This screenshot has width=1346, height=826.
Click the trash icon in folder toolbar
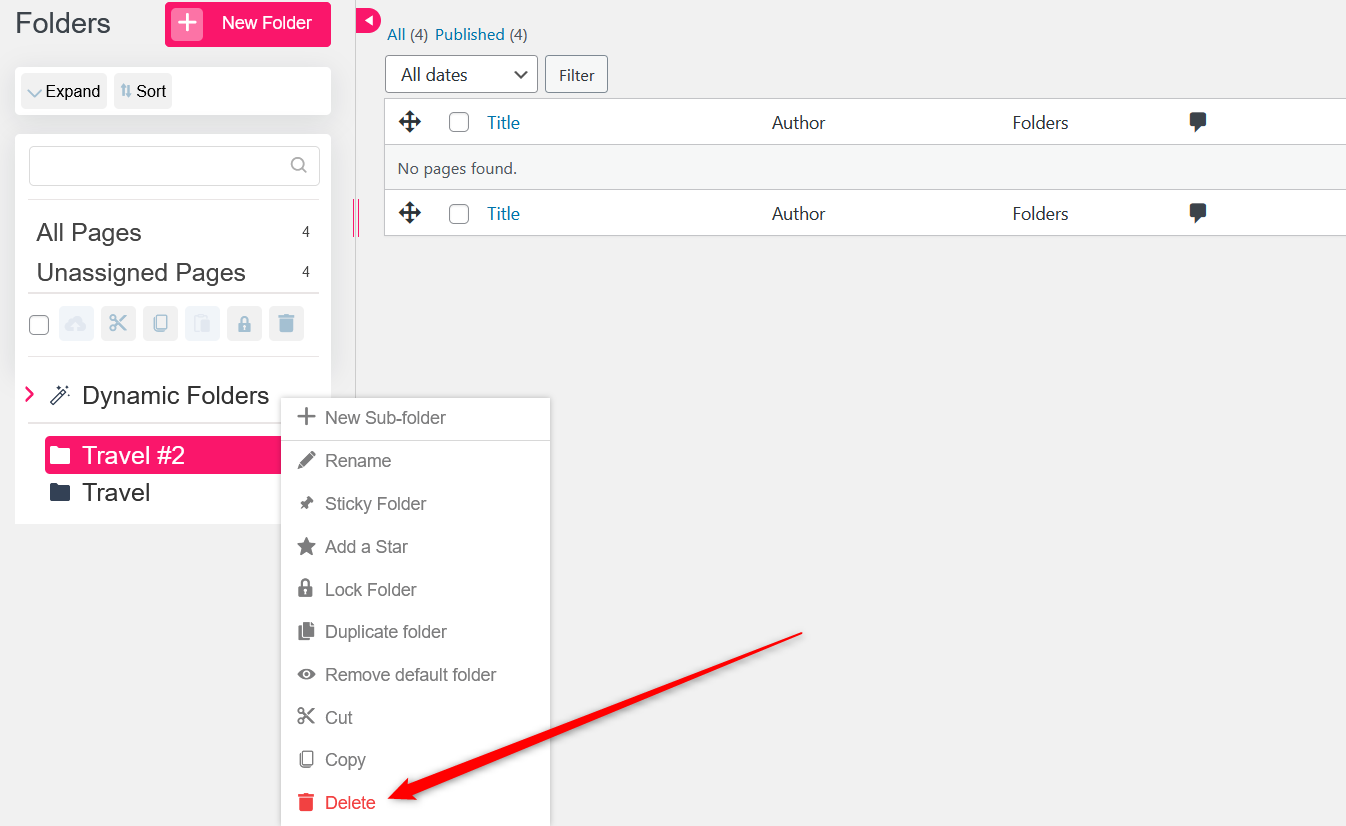click(286, 324)
